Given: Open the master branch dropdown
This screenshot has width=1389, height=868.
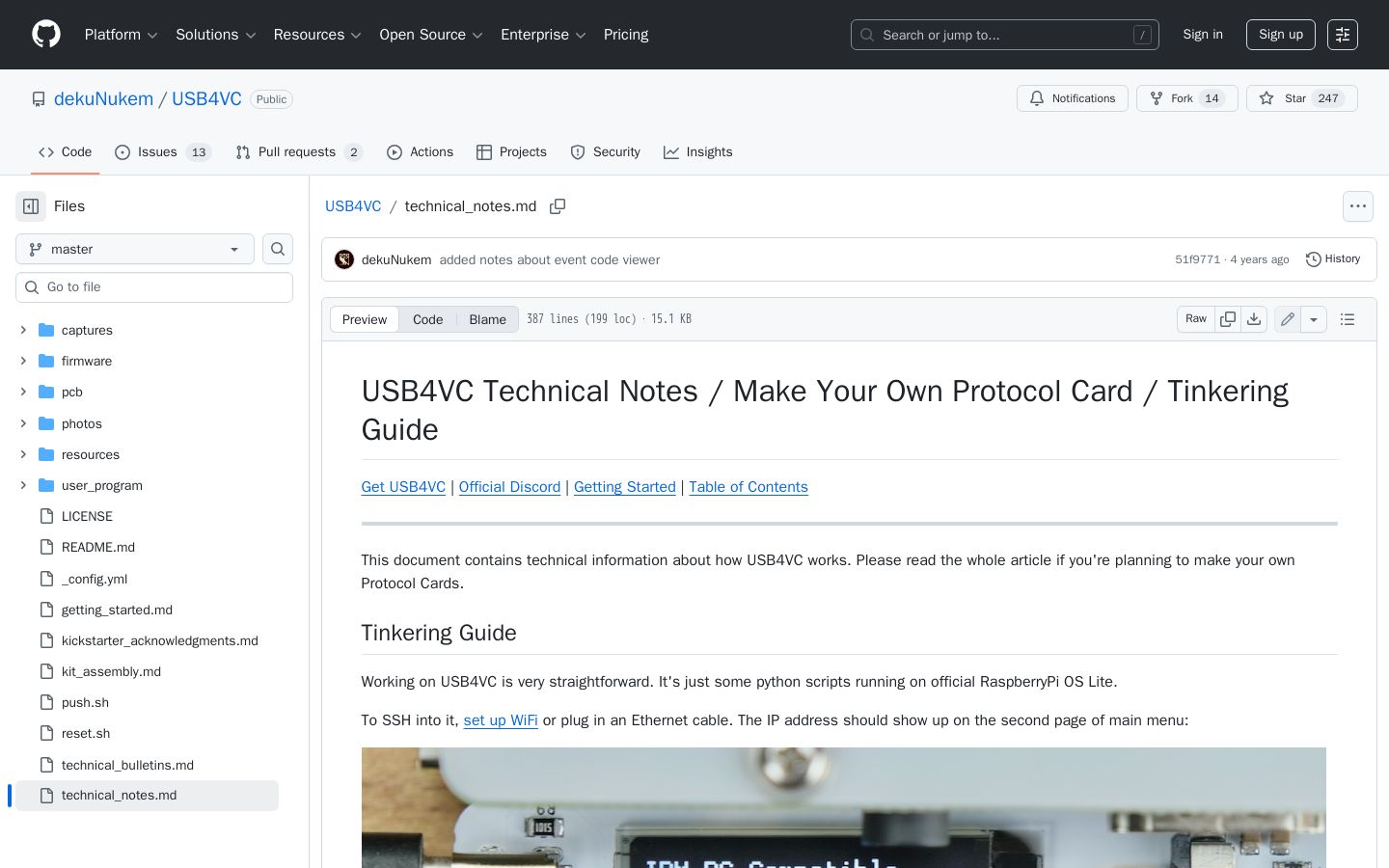Looking at the screenshot, I should 135,249.
